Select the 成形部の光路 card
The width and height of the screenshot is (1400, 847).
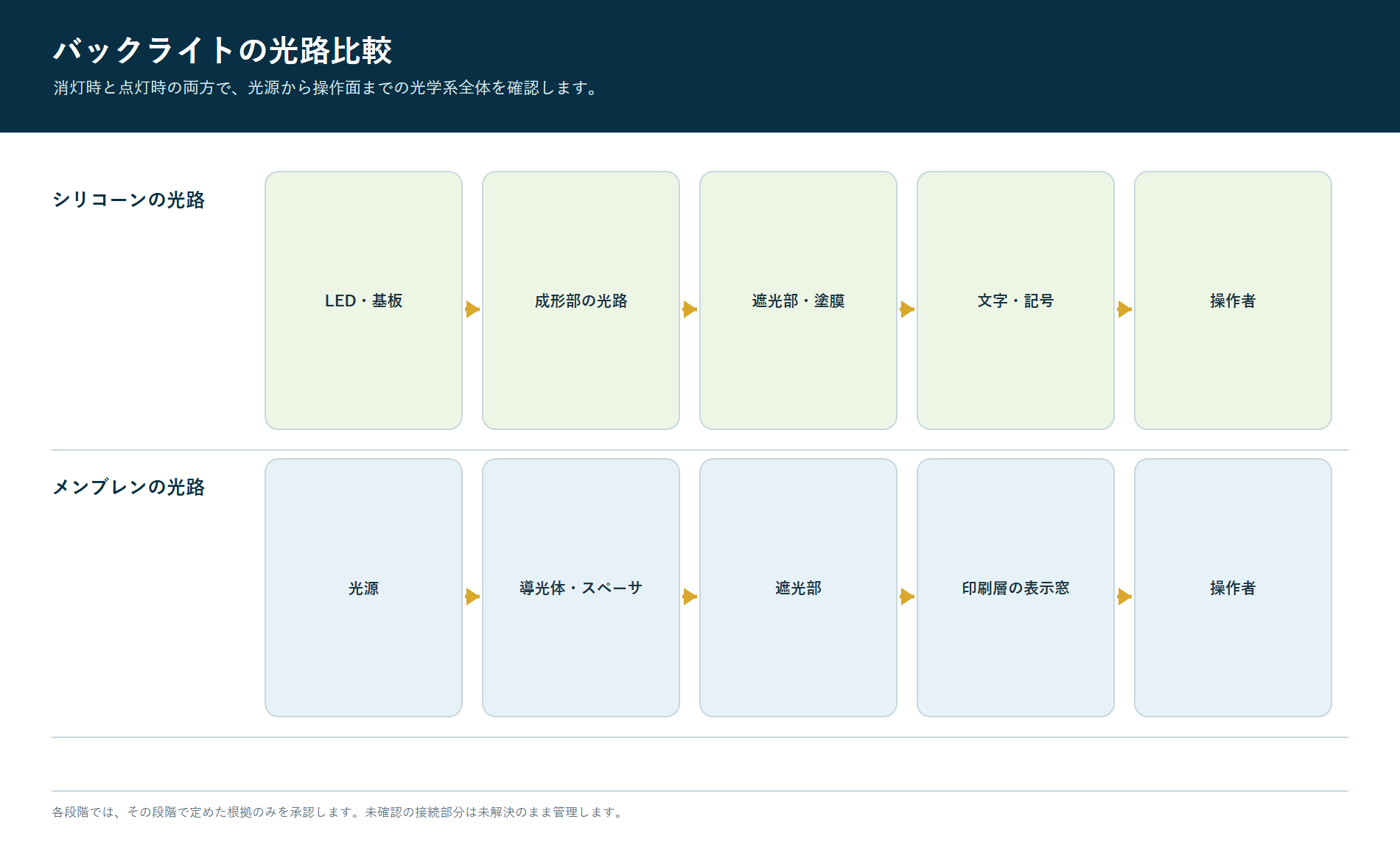[581, 301]
